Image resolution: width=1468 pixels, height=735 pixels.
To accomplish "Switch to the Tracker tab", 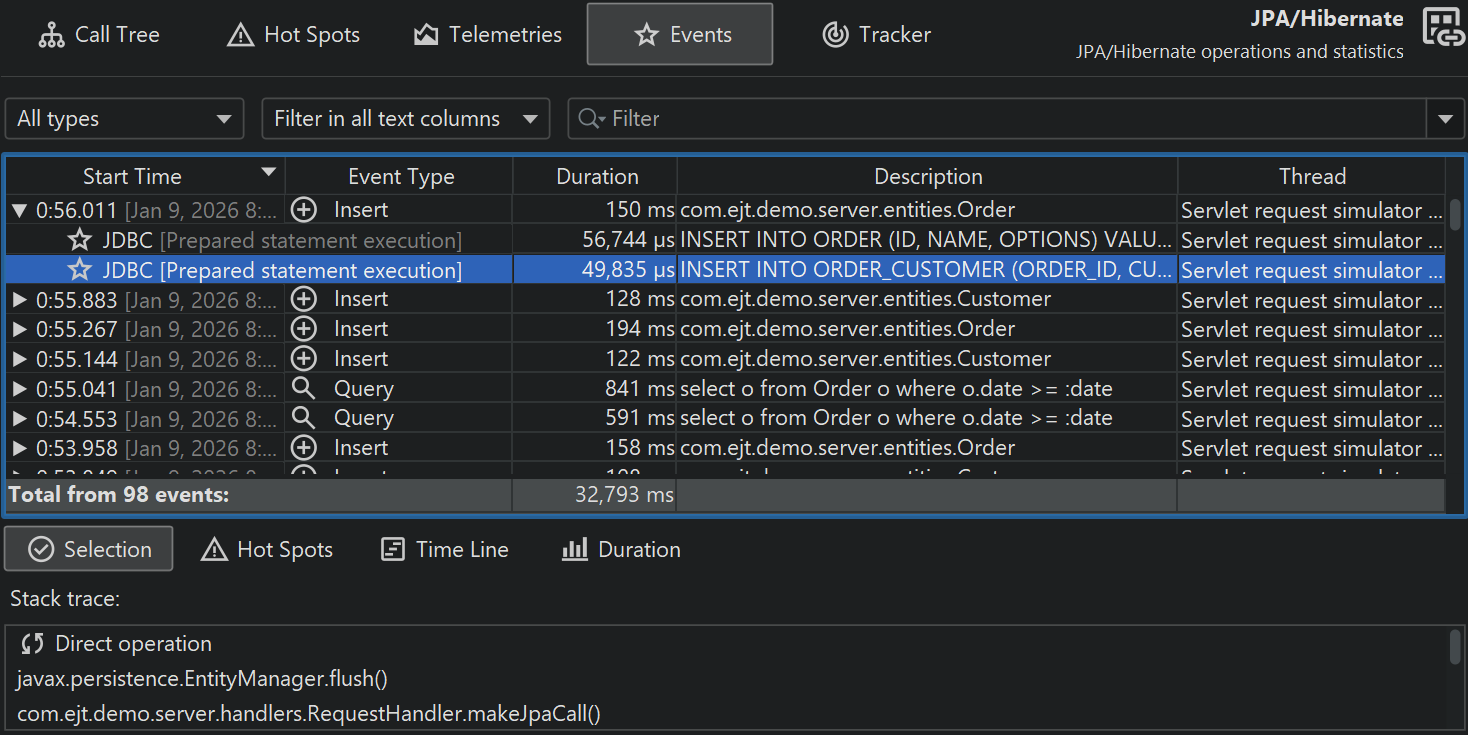I will pos(876,35).
